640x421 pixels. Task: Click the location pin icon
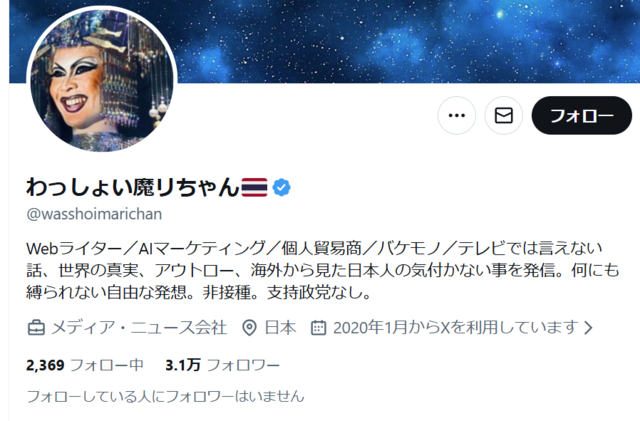pyautogui.click(x=249, y=327)
